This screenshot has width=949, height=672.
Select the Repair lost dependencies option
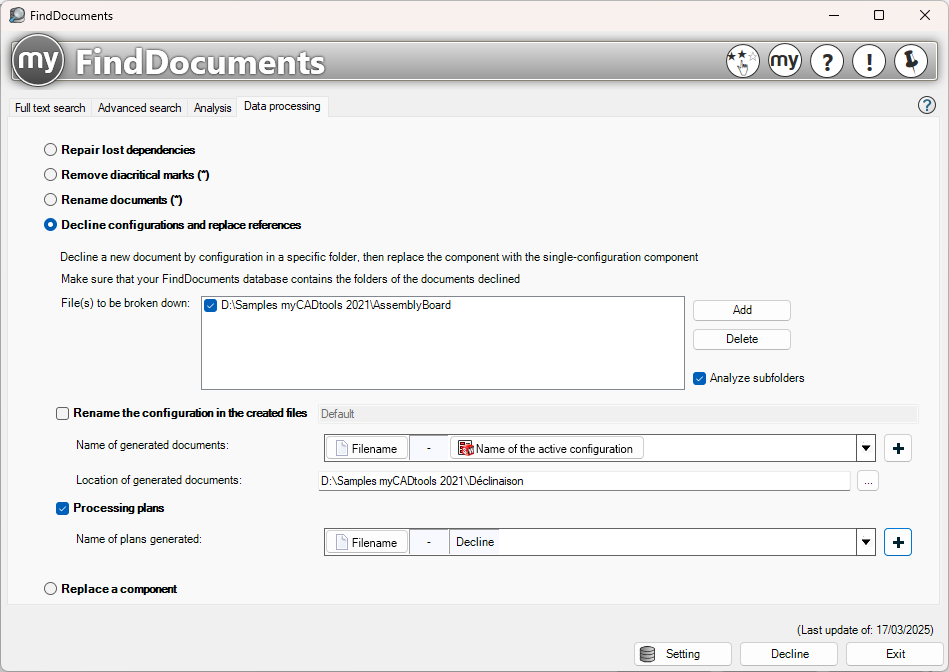click(51, 150)
